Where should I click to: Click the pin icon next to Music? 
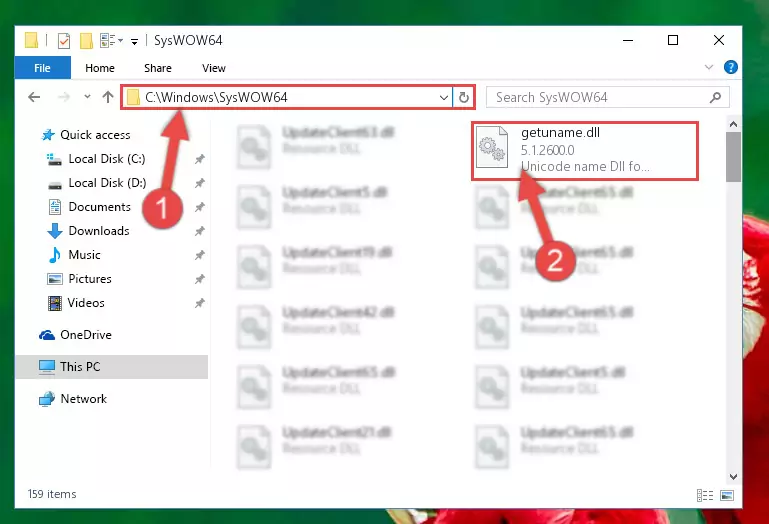[x=200, y=255]
